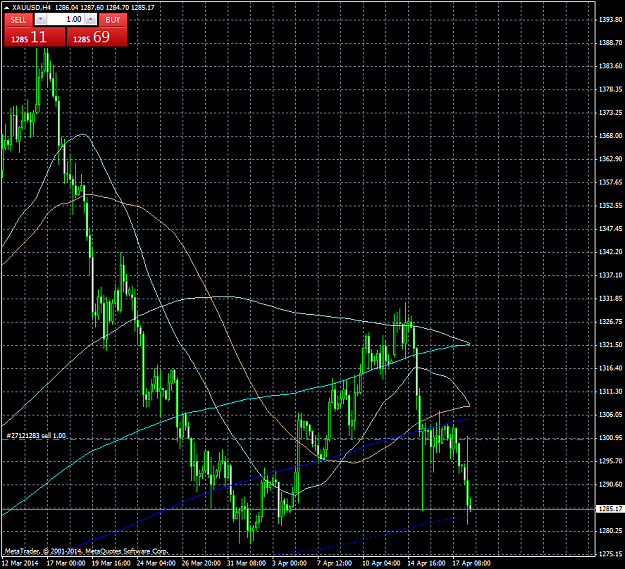This screenshot has width=625, height=569.
Task: Click the sell price tile 1285 11
Action: pyautogui.click(x=35, y=37)
